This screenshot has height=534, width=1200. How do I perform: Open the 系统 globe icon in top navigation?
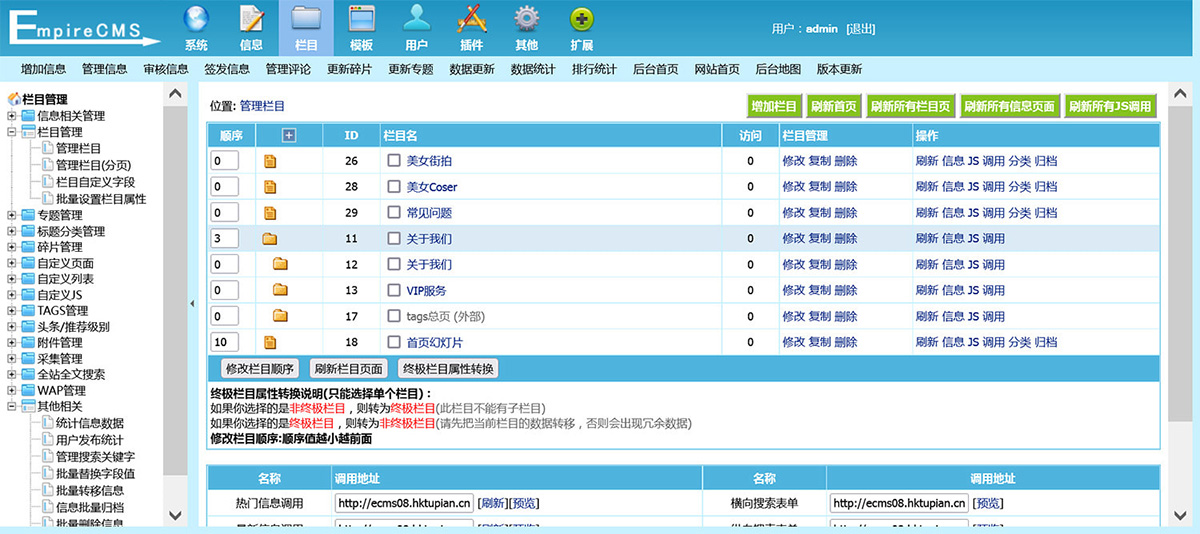point(197,19)
